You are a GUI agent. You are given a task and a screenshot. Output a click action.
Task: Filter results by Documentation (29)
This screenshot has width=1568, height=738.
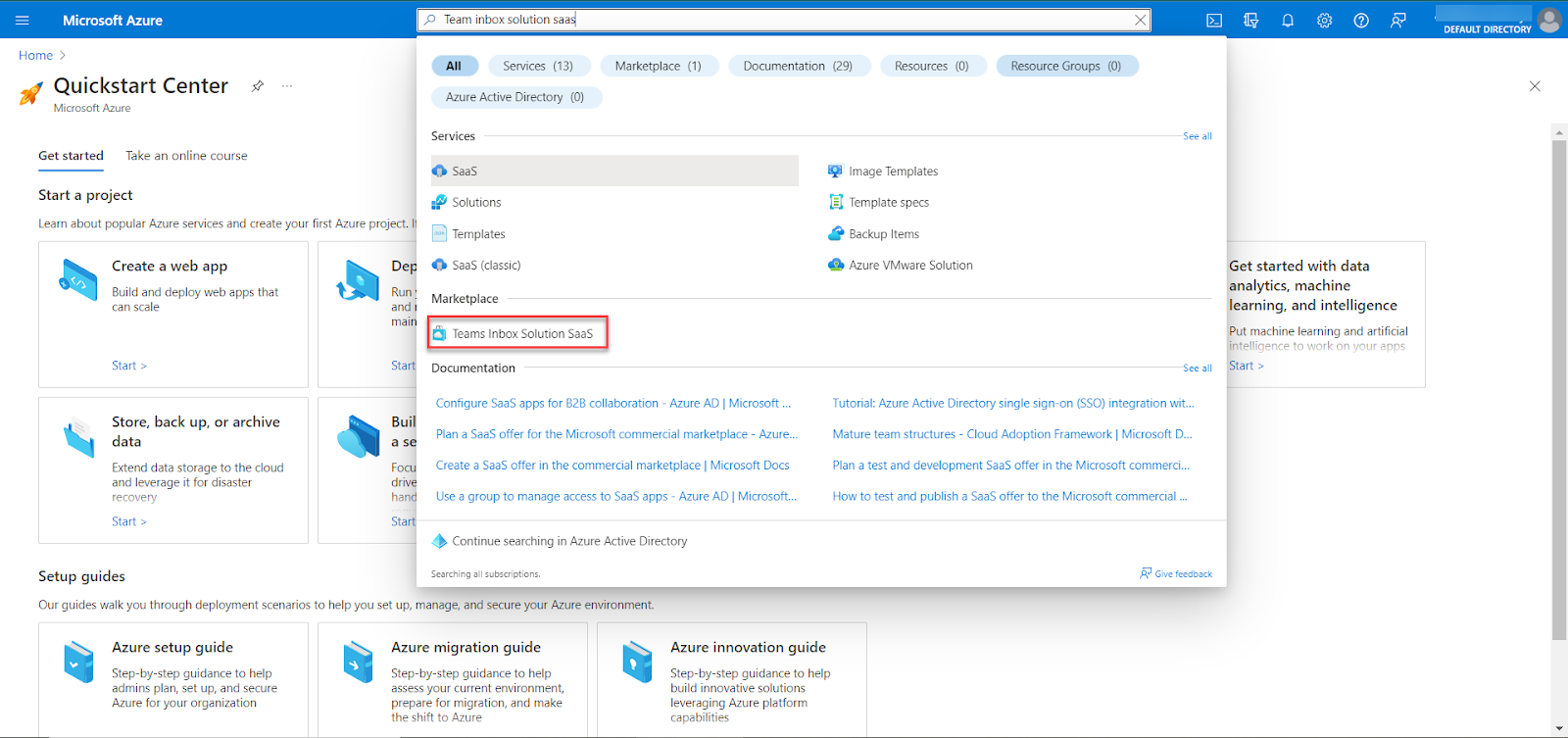click(798, 66)
